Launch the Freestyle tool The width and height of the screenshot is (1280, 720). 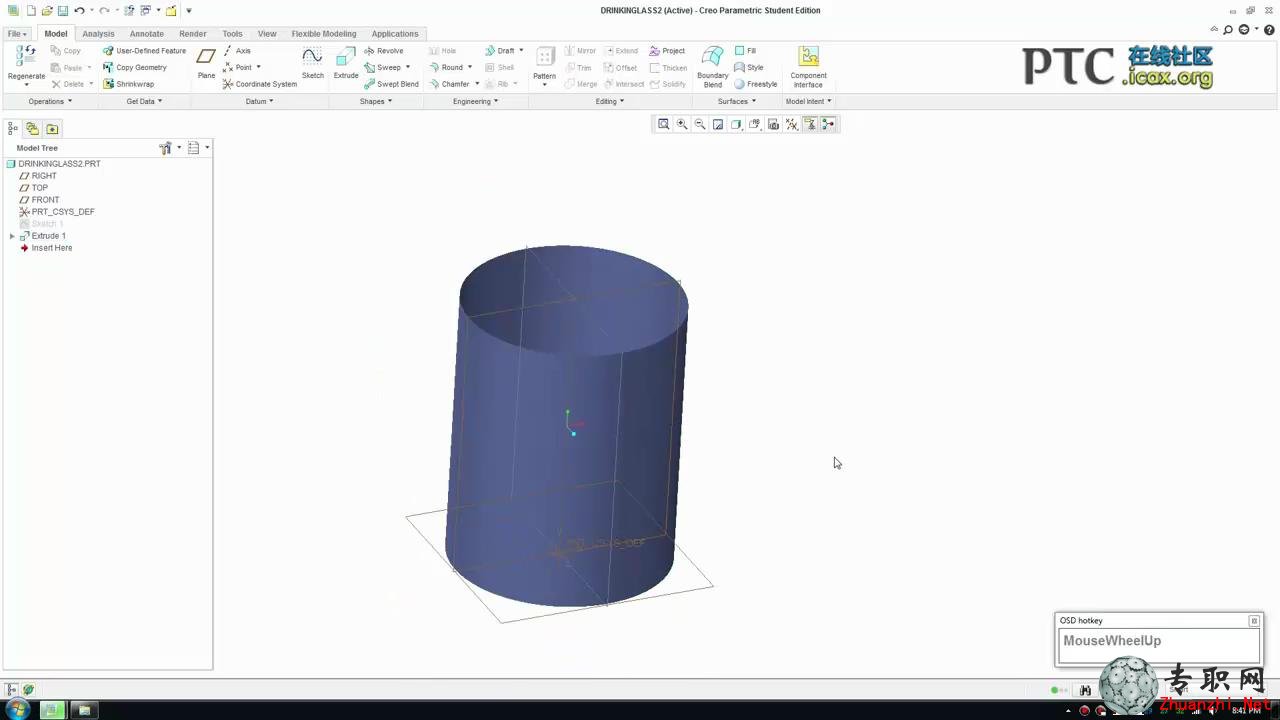pos(755,84)
